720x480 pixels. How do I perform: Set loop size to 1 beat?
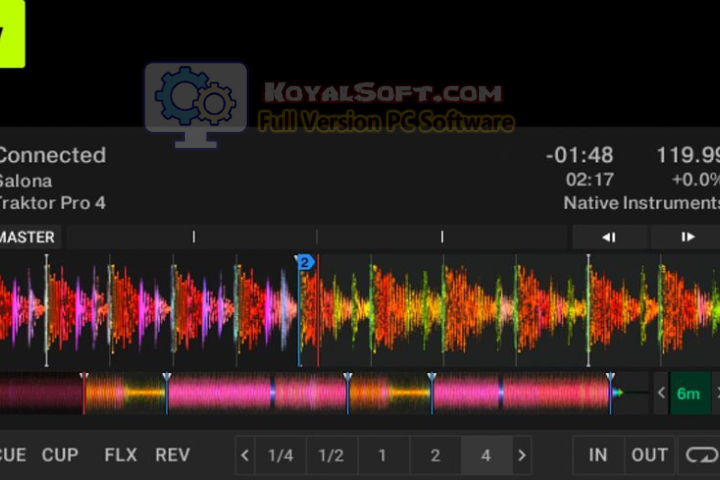coord(382,455)
